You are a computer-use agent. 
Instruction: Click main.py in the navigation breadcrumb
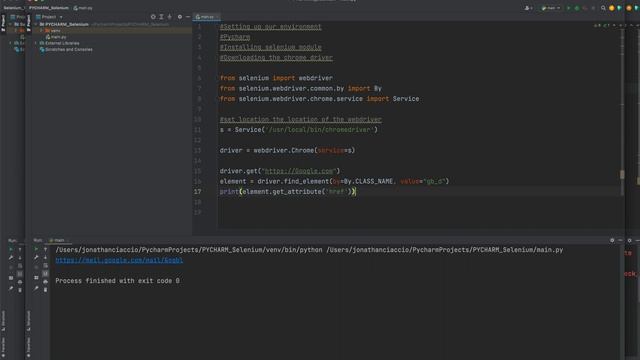click(83, 8)
